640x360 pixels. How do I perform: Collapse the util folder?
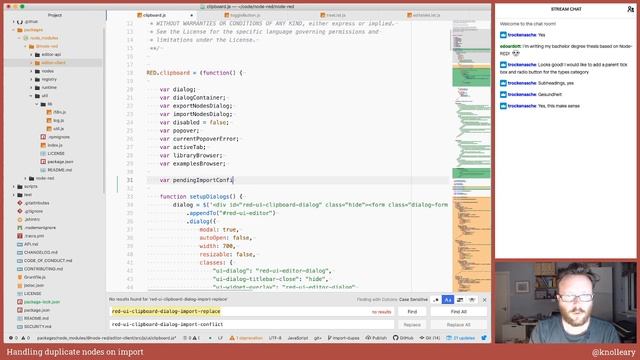pyautogui.click(x=31, y=96)
